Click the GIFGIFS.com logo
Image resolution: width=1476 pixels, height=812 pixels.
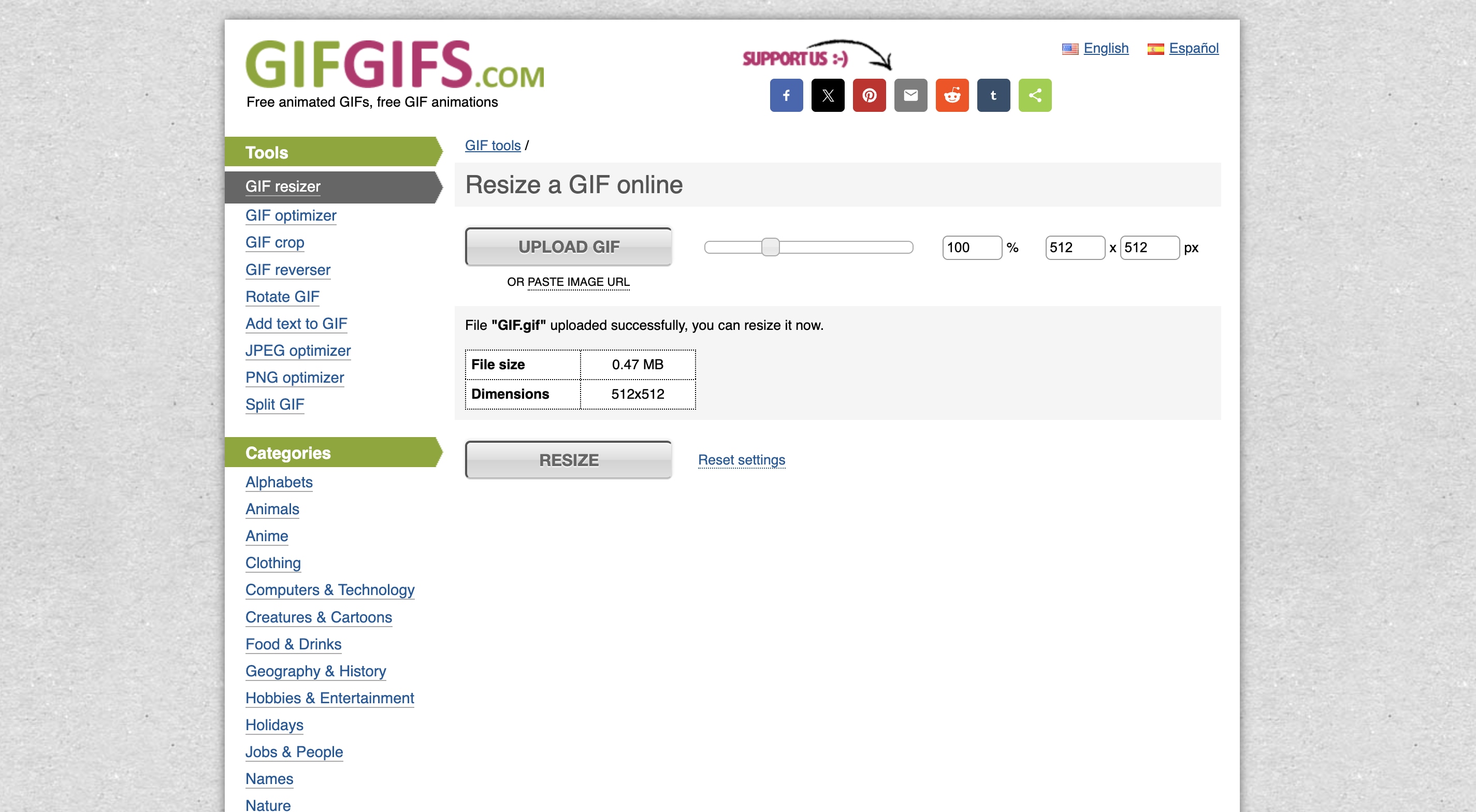click(x=394, y=65)
